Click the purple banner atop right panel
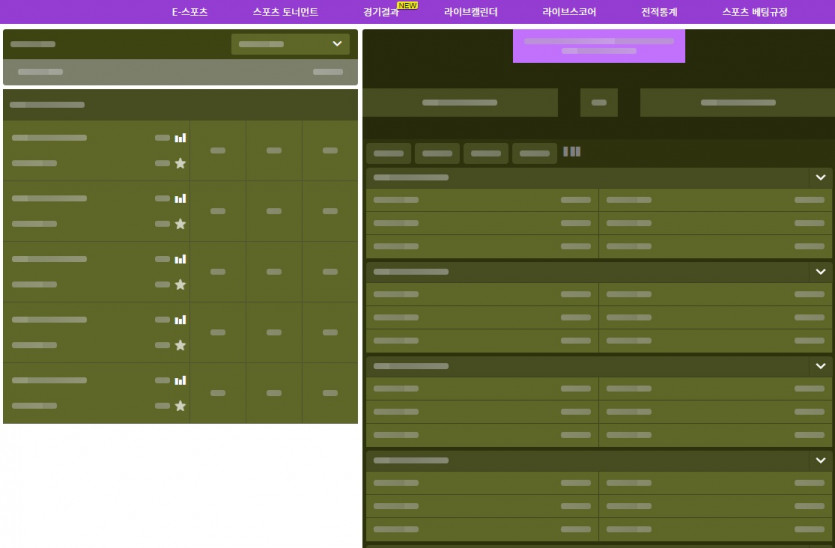Image resolution: width=835 pixels, height=548 pixels. tap(599, 46)
